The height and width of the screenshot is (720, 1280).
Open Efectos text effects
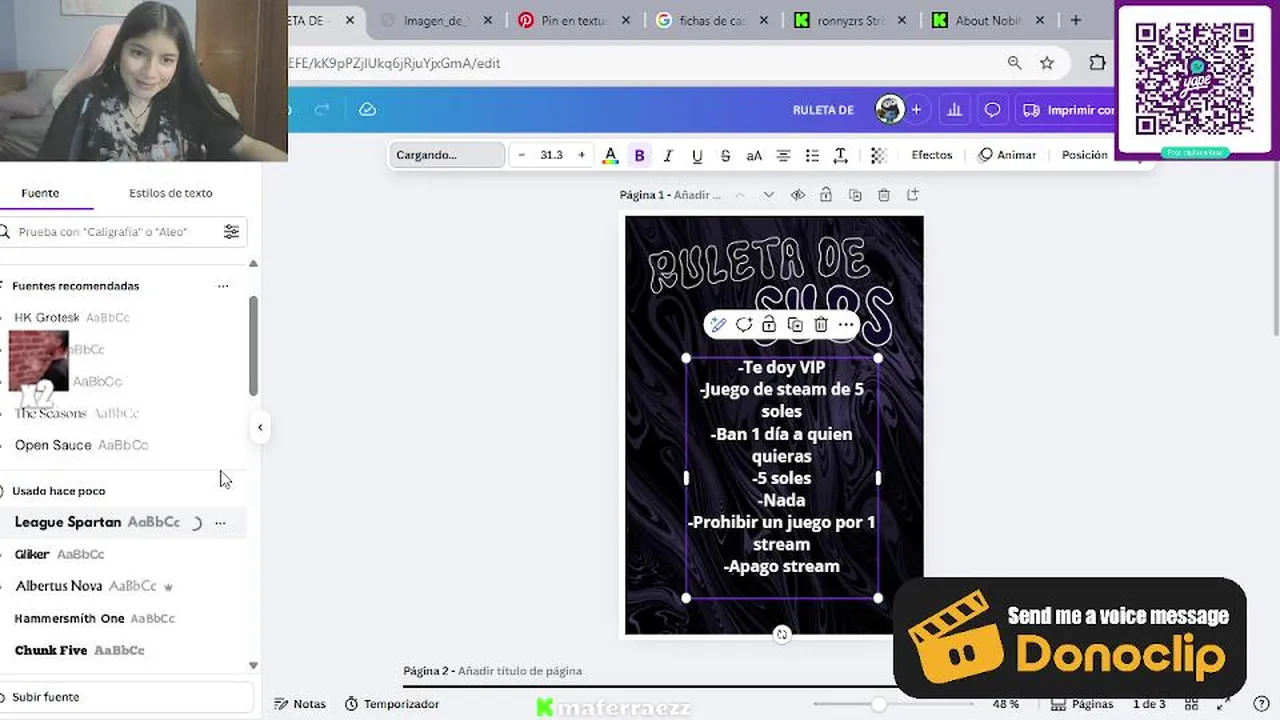coord(932,155)
